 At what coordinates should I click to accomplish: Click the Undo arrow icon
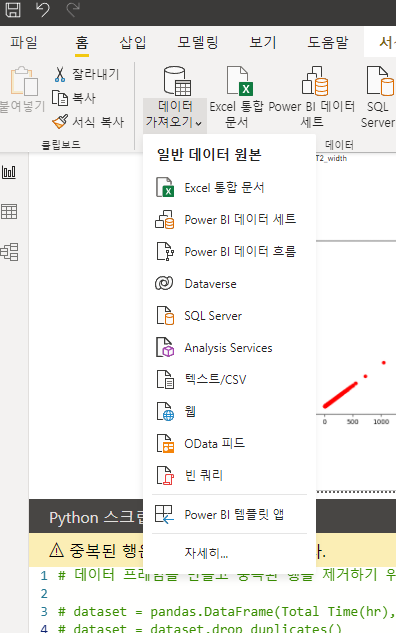pyautogui.click(x=42, y=9)
